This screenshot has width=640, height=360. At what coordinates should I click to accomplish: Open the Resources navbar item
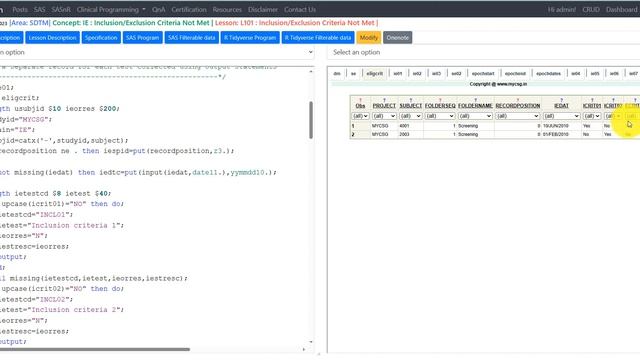[x=227, y=9]
